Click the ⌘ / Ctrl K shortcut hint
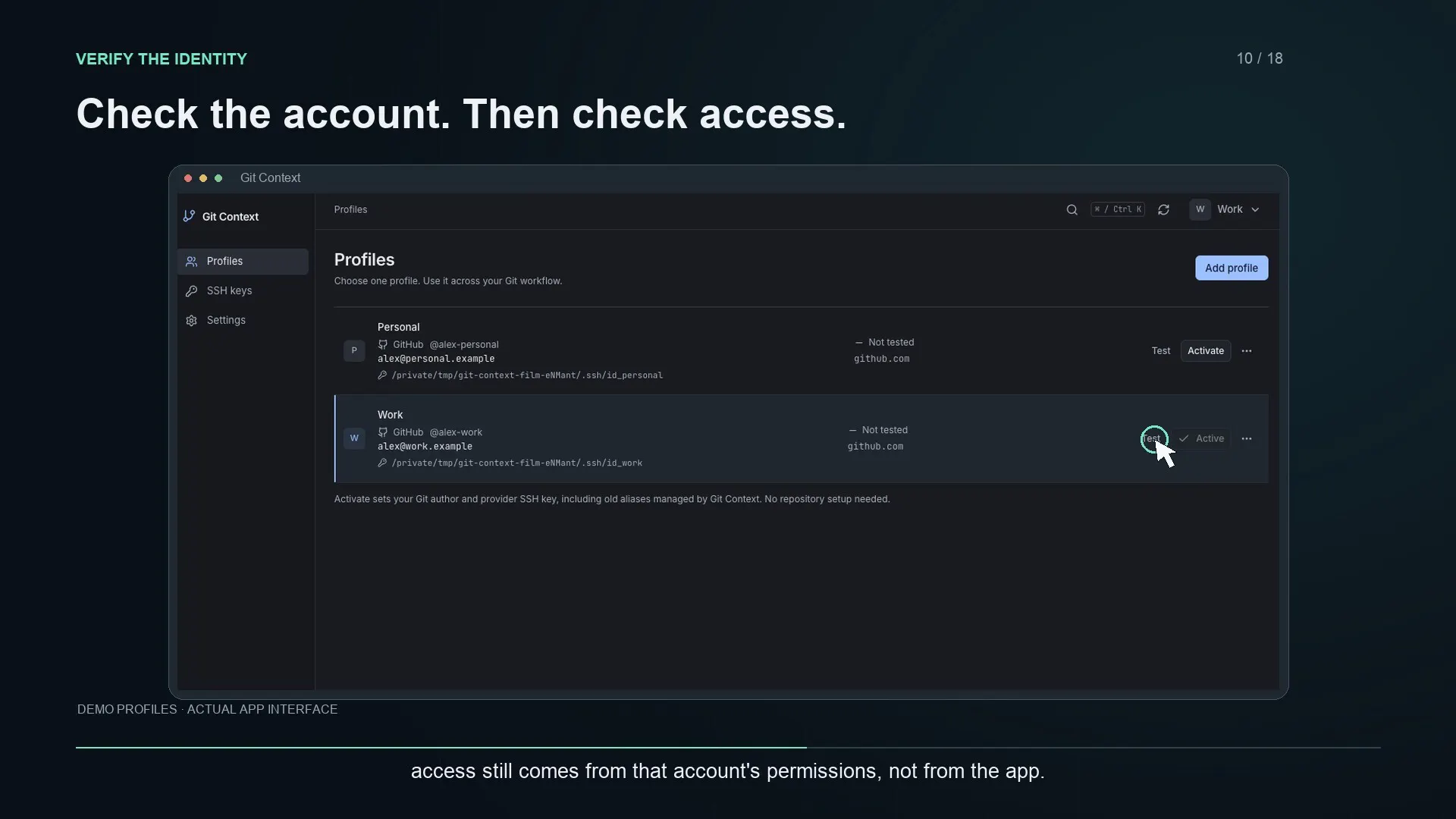 [x=1118, y=209]
